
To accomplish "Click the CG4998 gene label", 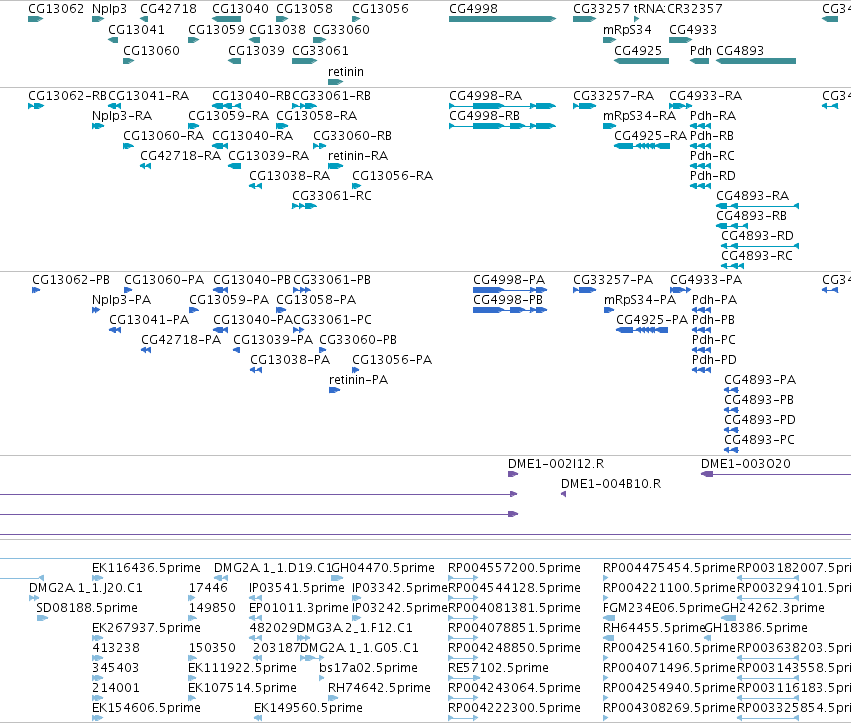I will coord(473,9).
